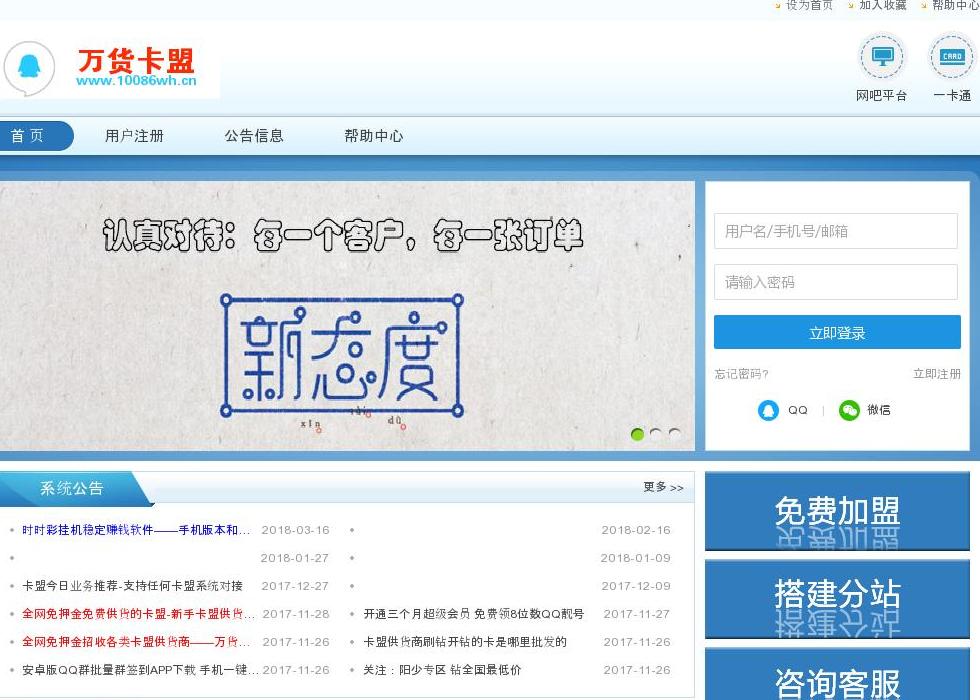Open announcement 时时彩挂机稳定赚钱软件
This screenshot has width=980, height=700.
coord(136,530)
